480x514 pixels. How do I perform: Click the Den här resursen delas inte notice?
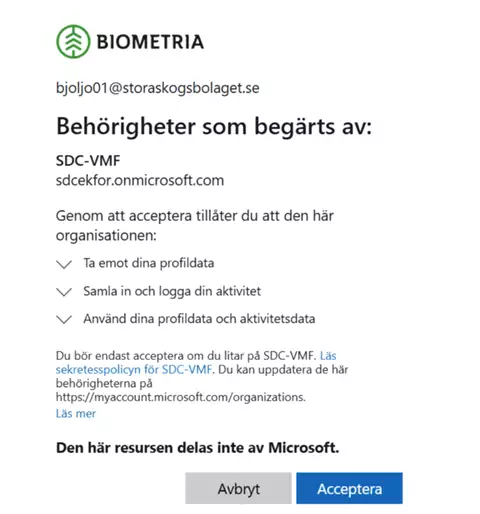tap(197, 448)
